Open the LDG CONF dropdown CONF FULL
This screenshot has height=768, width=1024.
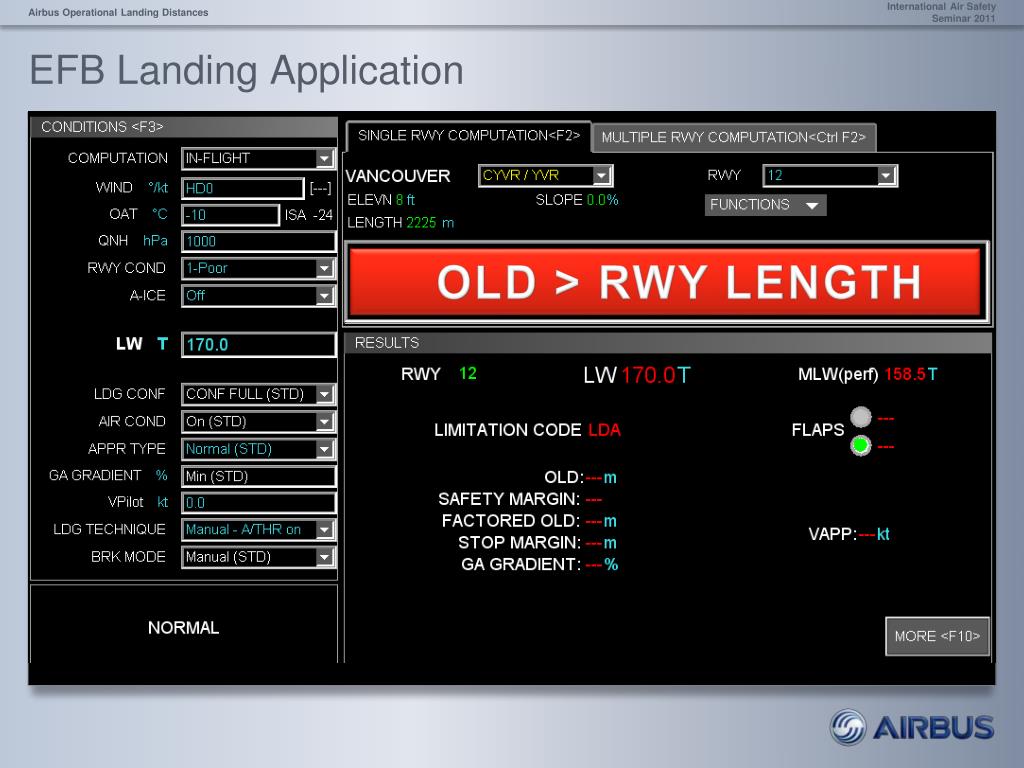(259, 394)
